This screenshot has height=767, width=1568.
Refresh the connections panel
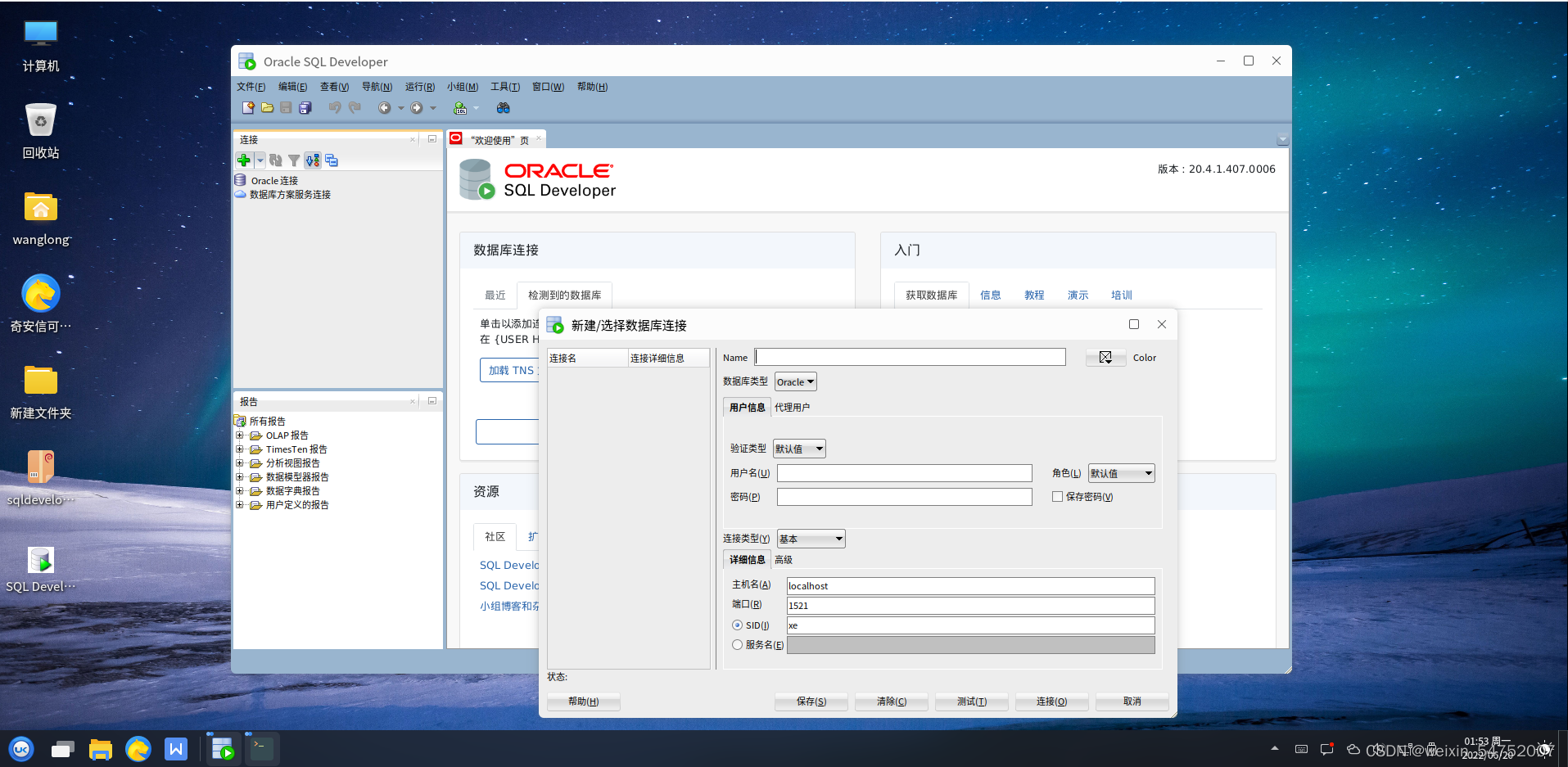tap(276, 160)
